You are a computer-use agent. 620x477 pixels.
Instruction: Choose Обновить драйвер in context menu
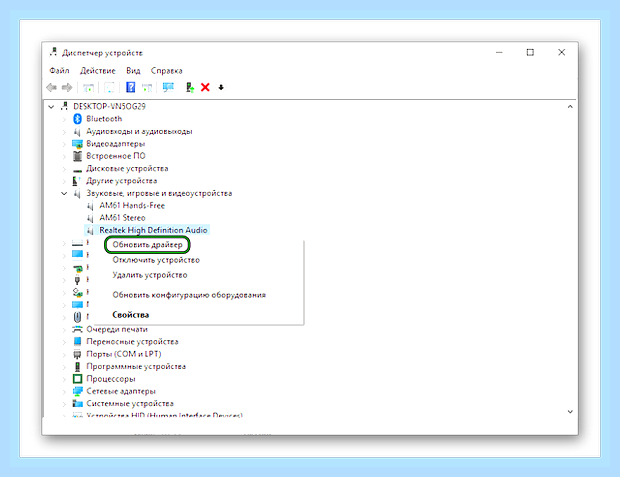pyautogui.click(x=147, y=245)
